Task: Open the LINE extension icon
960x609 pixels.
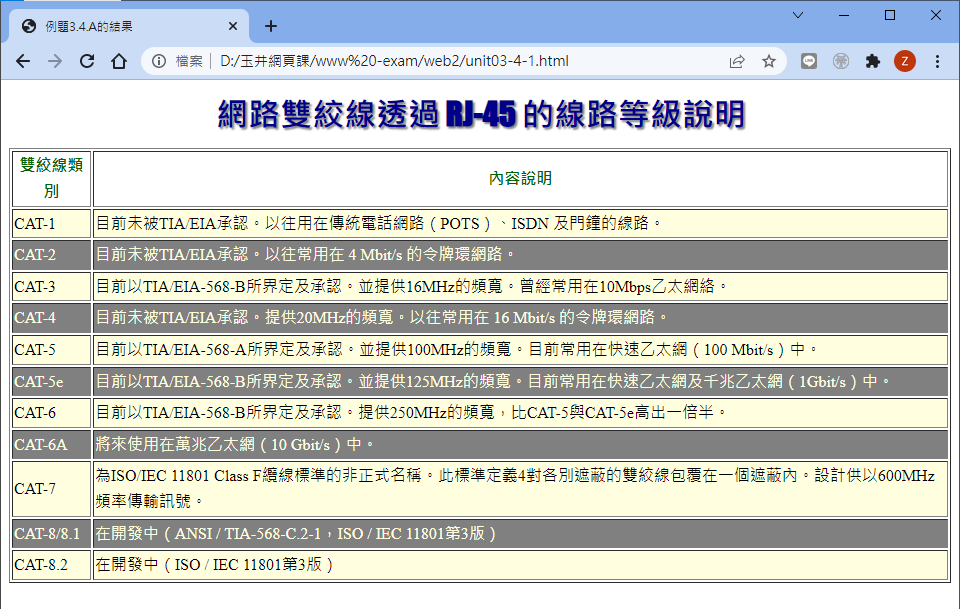Action: tap(809, 61)
